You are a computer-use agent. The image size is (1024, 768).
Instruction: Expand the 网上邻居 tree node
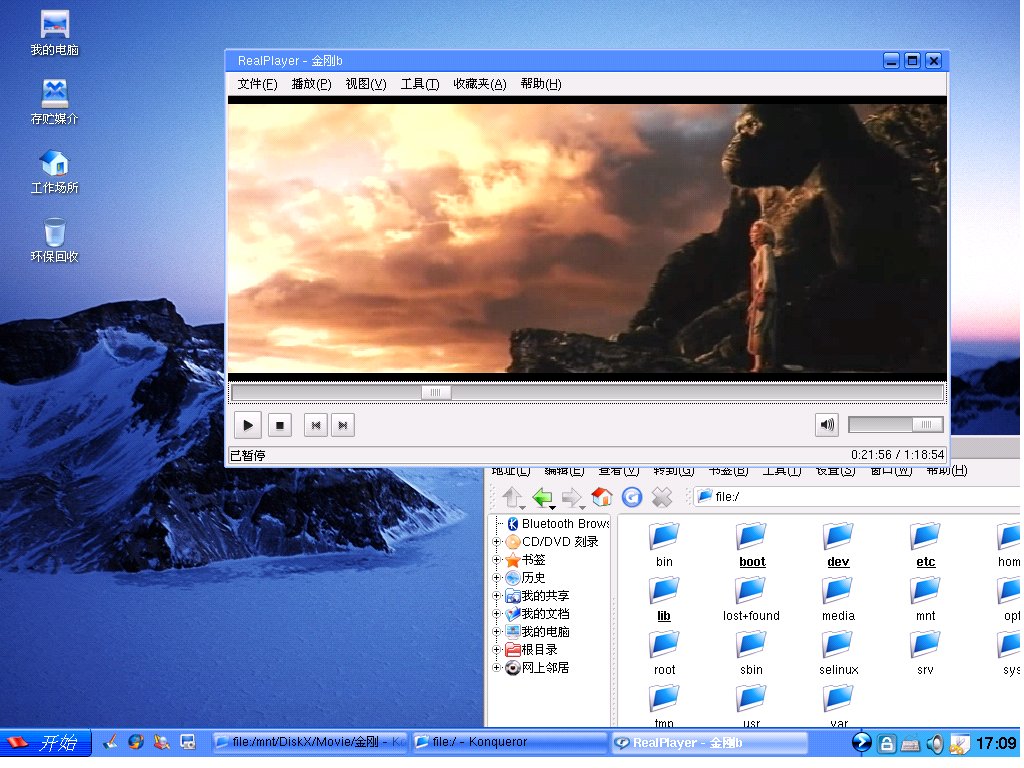pyautogui.click(x=496, y=668)
